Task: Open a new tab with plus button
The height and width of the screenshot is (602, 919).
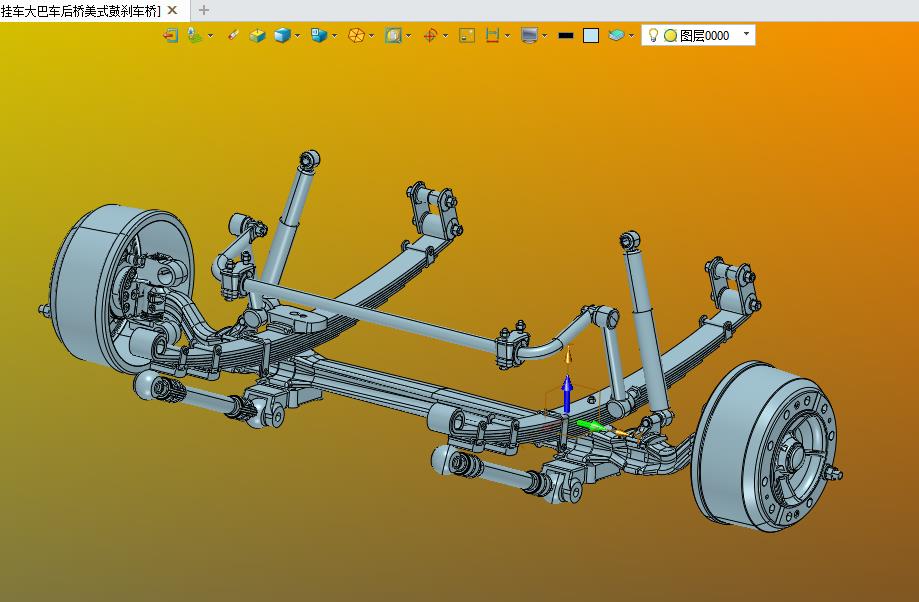Action: (203, 10)
